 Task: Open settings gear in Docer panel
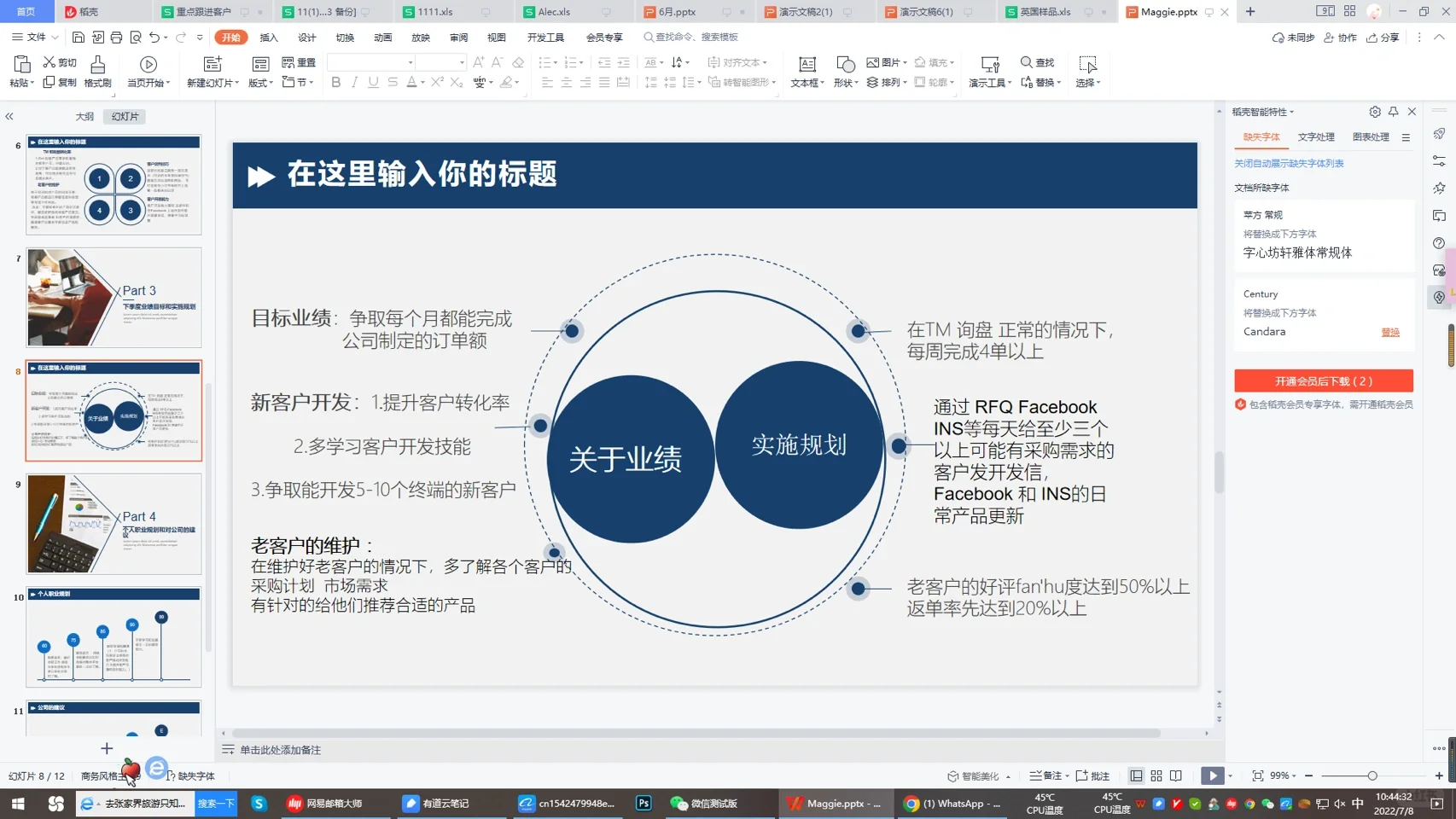click(1374, 112)
